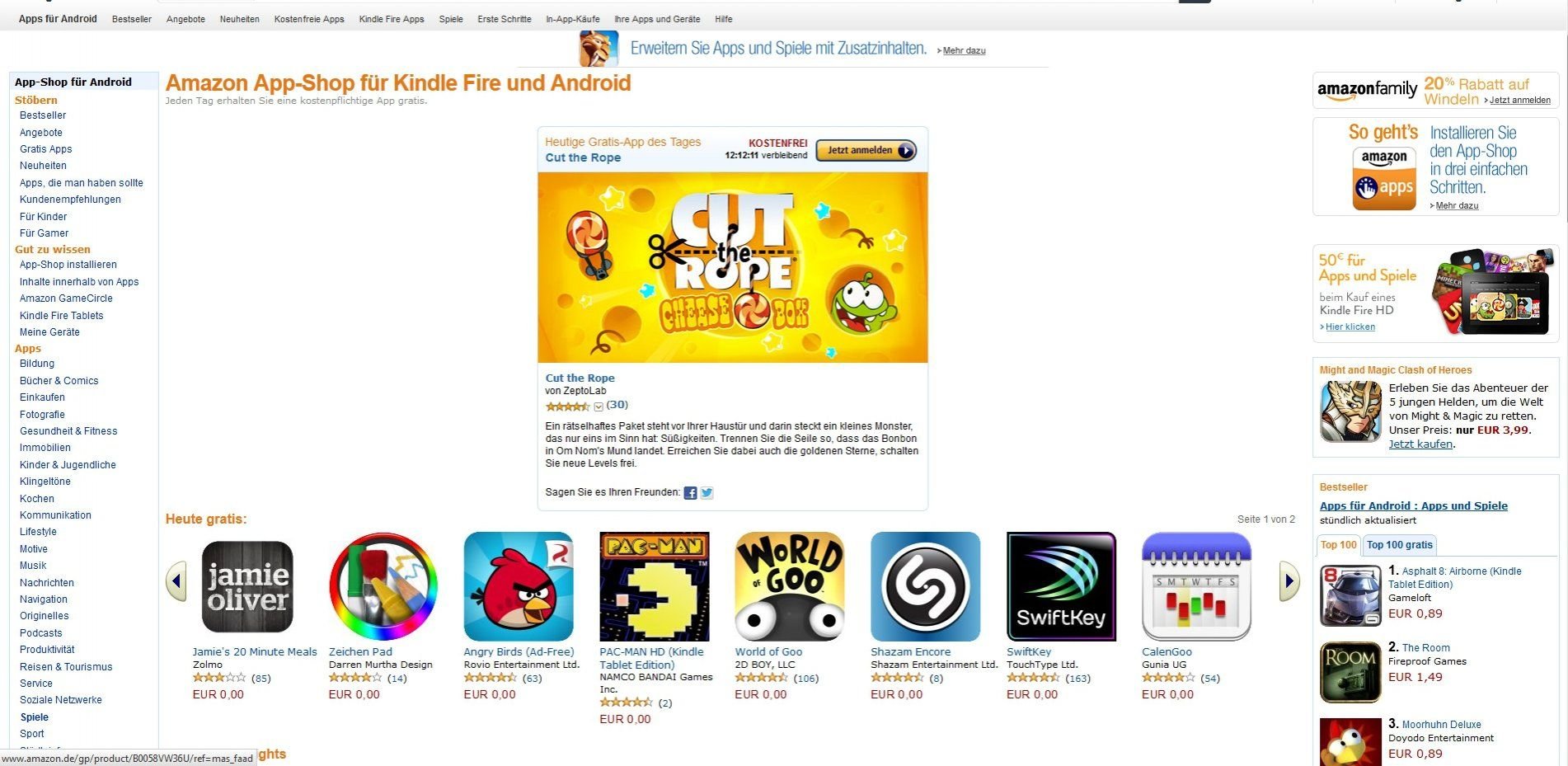This screenshot has width=1568, height=766.
Task: Open the Cut the Rope banner image
Action: (x=732, y=267)
